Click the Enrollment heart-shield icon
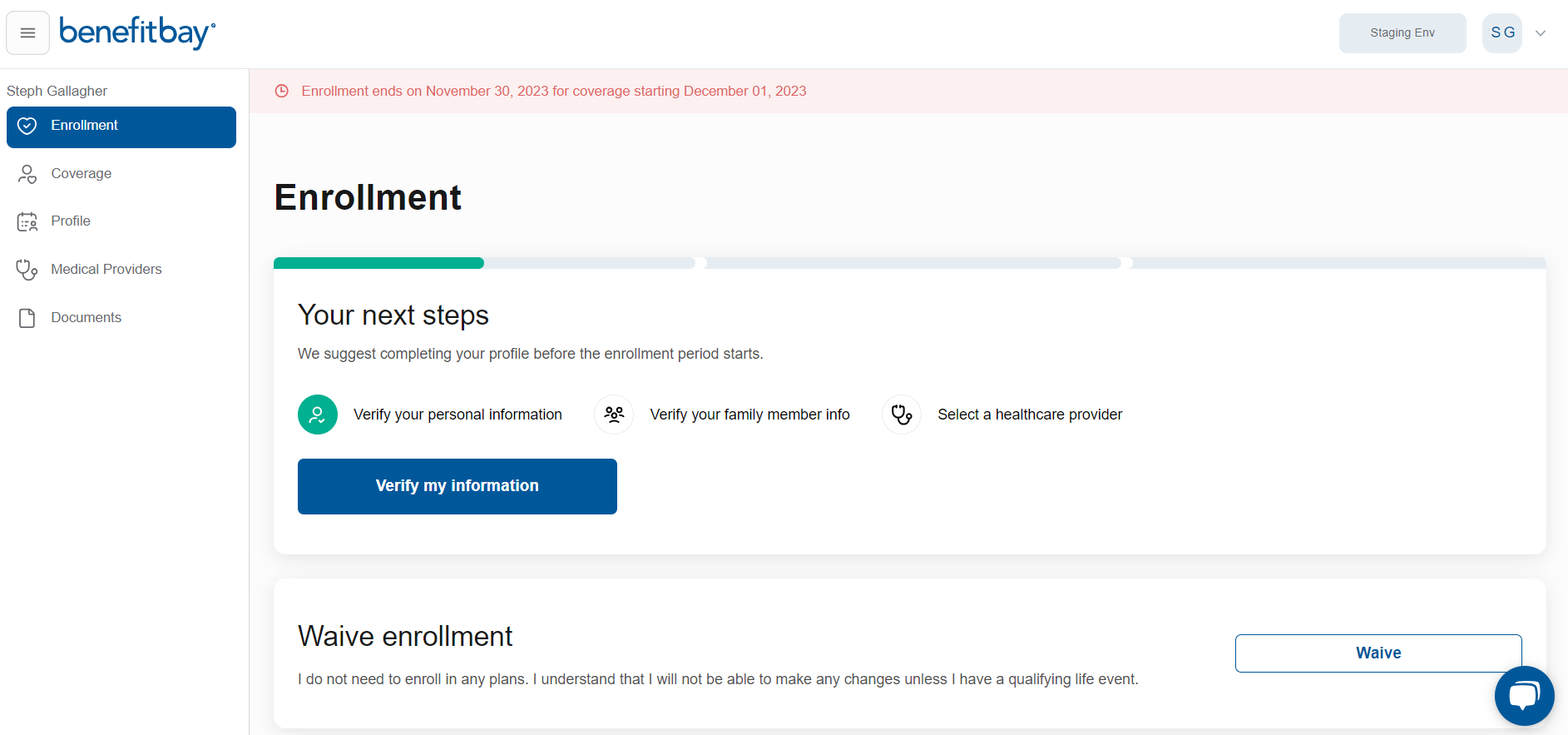This screenshot has width=1568, height=735. point(27,126)
